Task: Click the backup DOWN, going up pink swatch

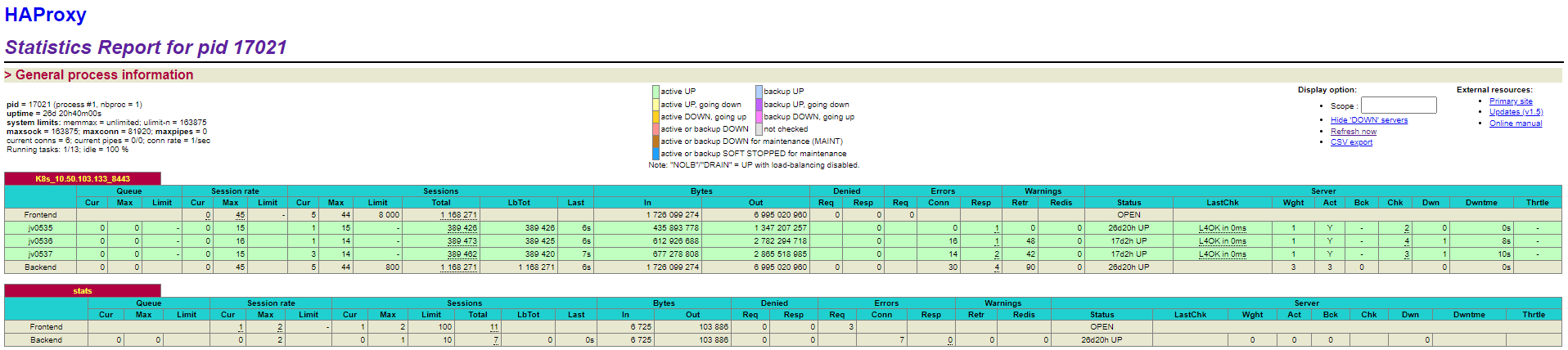Action: 759,117
